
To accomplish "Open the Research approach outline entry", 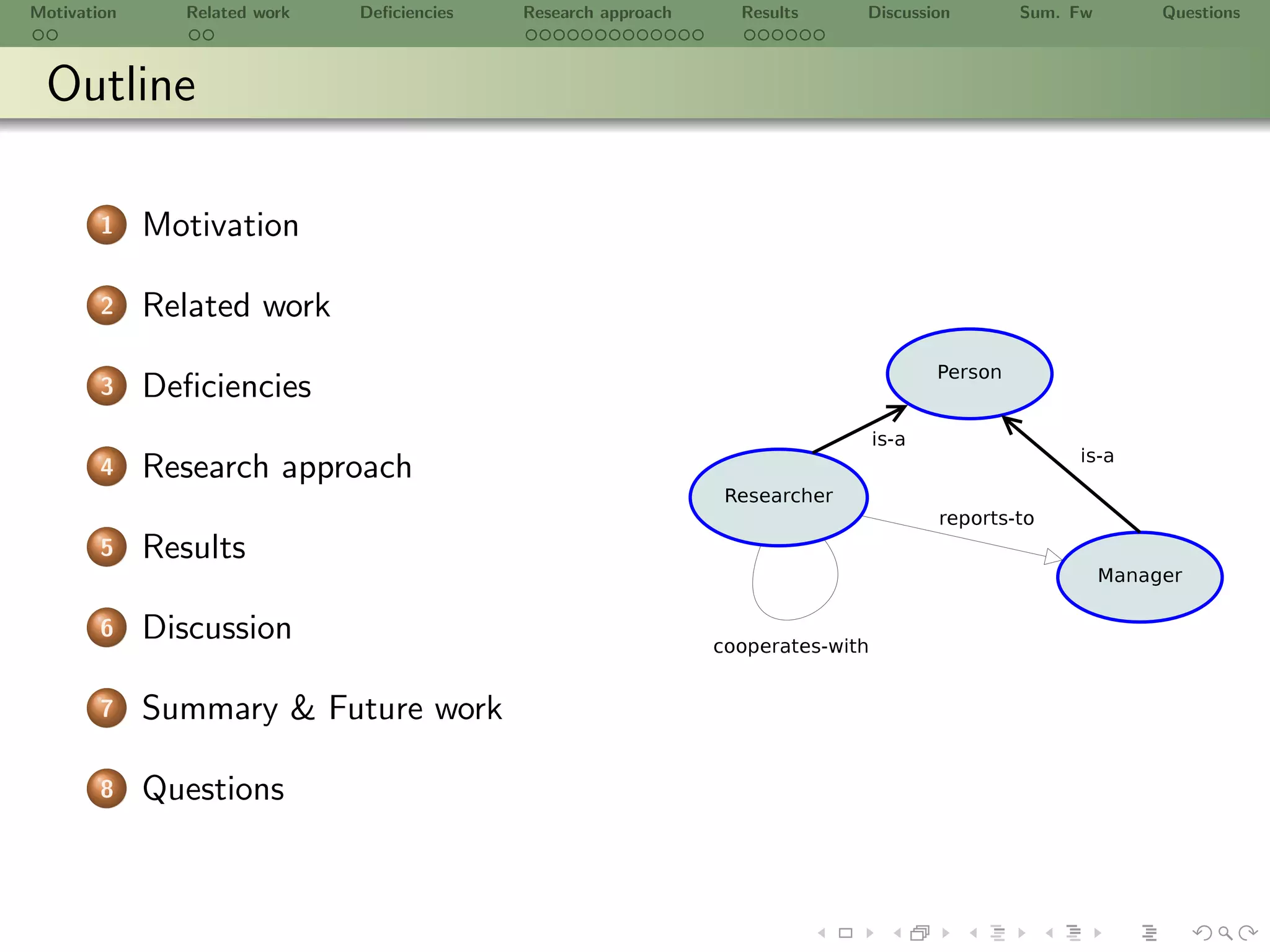I will (x=277, y=467).
